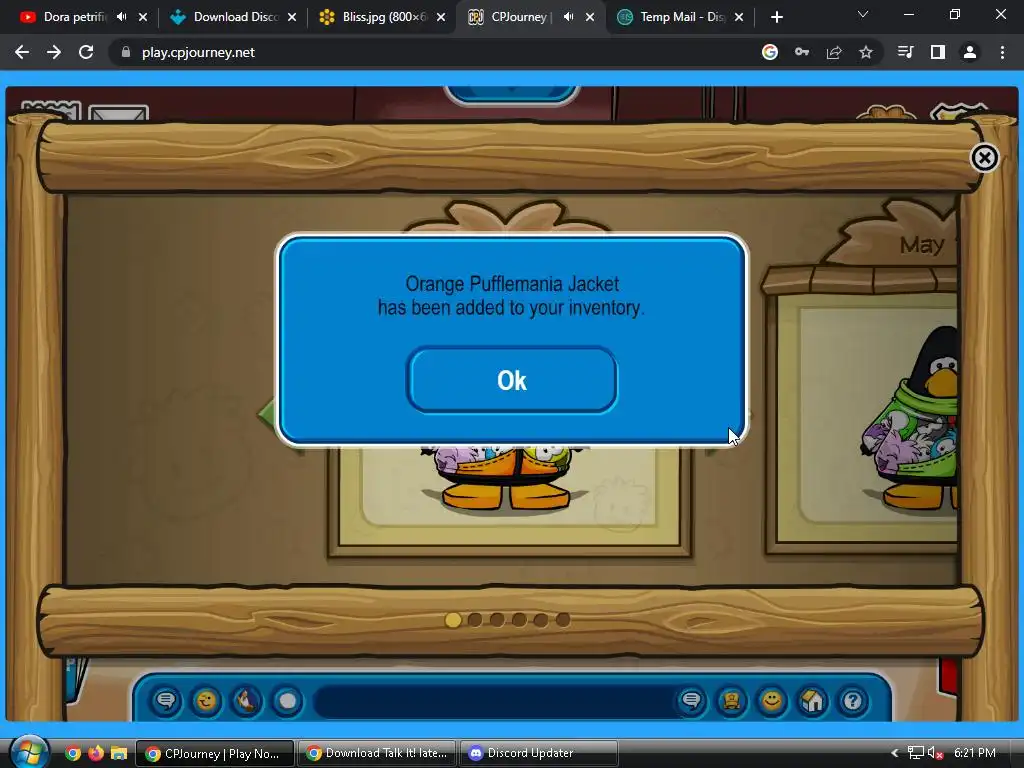1024x768 pixels.
Task: Select sixth catalog page dot
Action: tap(563, 620)
